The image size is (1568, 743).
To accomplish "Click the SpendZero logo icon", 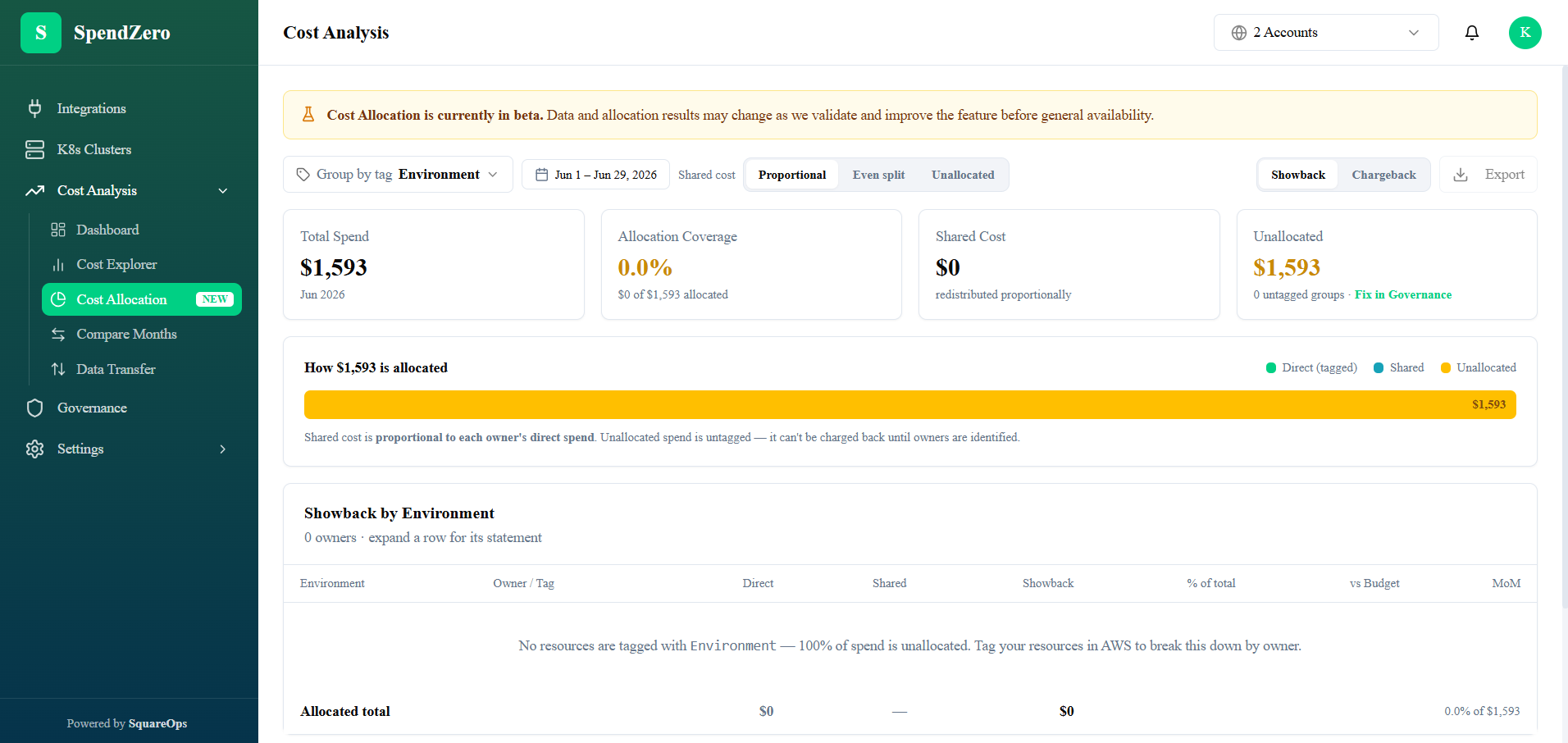I will (41, 33).
